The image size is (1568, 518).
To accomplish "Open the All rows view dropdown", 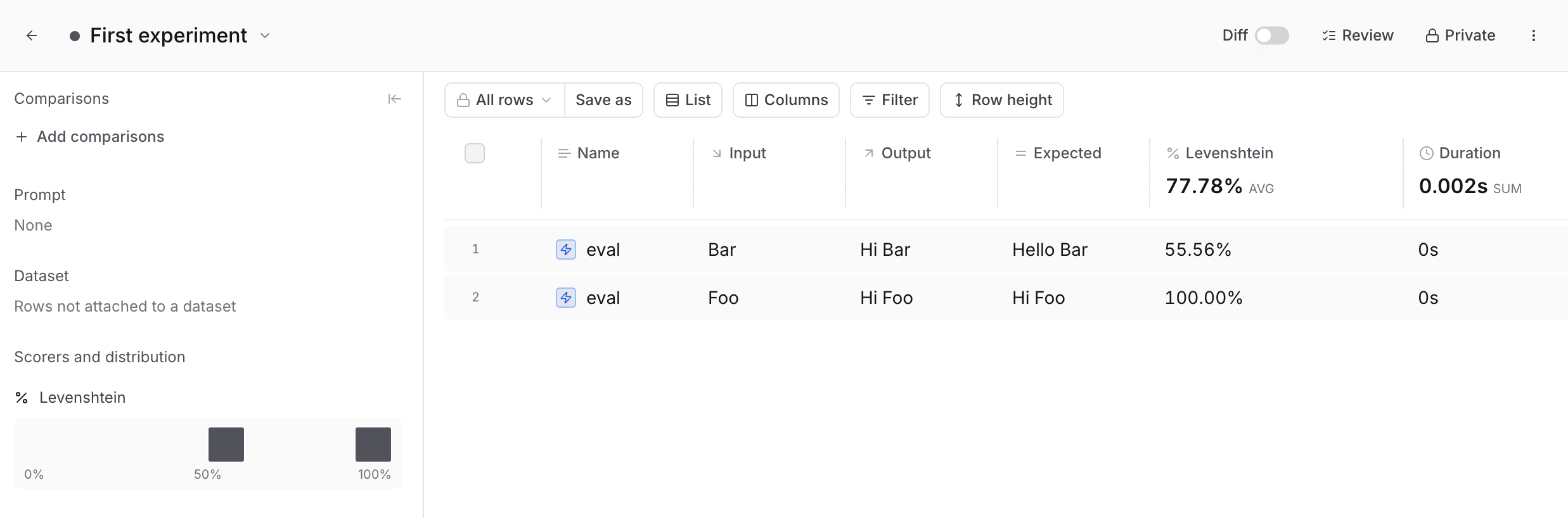I will (504, 100).
